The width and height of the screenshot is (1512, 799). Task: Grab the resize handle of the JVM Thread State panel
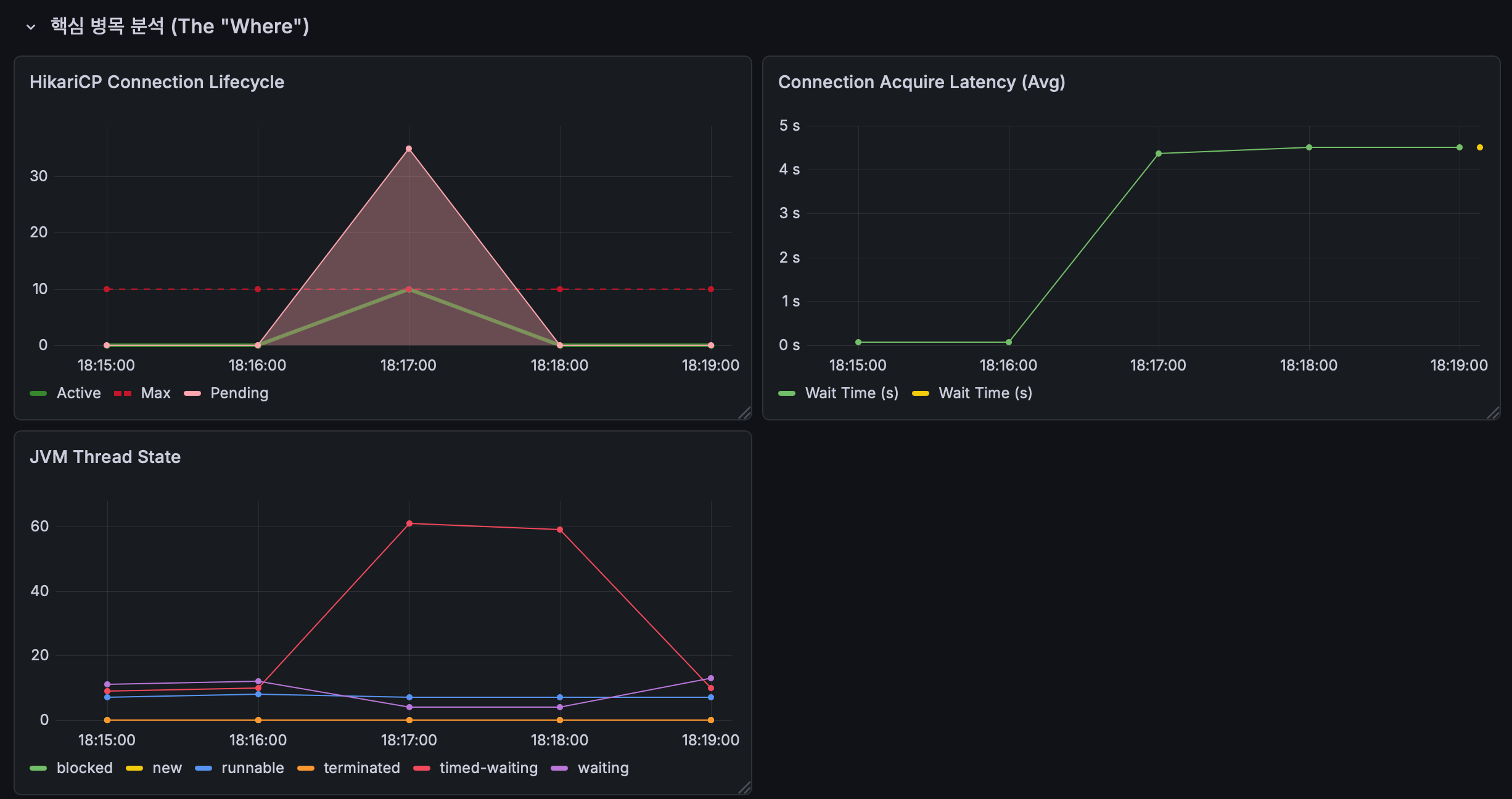pyautogui.click(x=745, y=787)
